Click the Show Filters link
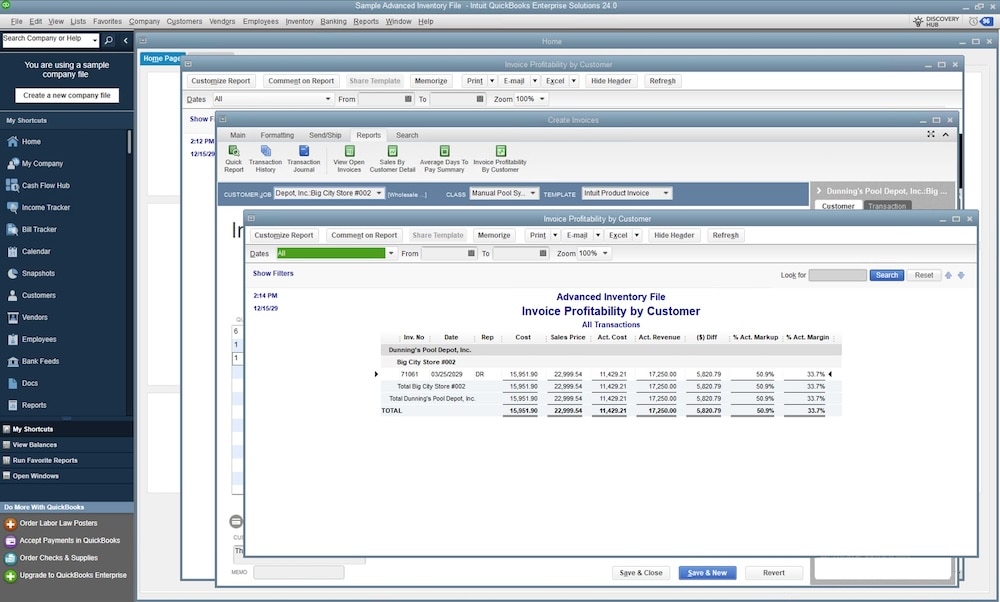1000x602 pixels. point(273,274)
